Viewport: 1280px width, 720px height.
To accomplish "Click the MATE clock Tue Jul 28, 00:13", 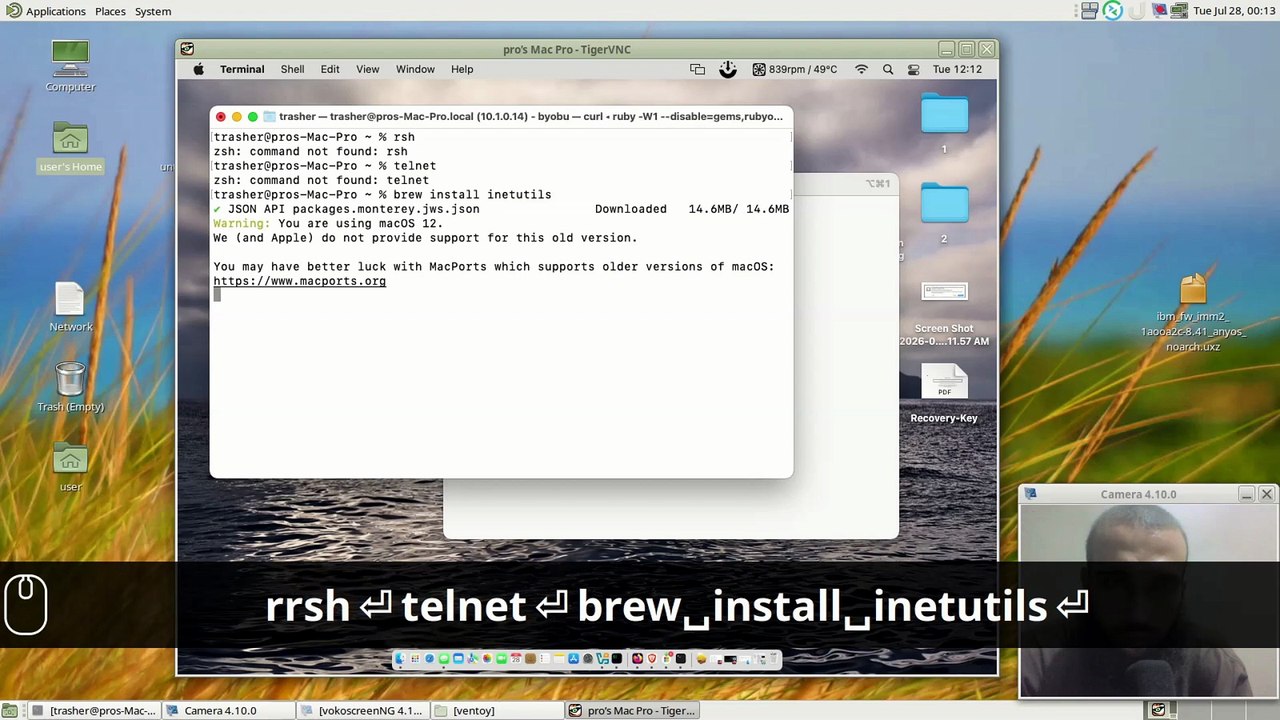I will click(1234, 11).
